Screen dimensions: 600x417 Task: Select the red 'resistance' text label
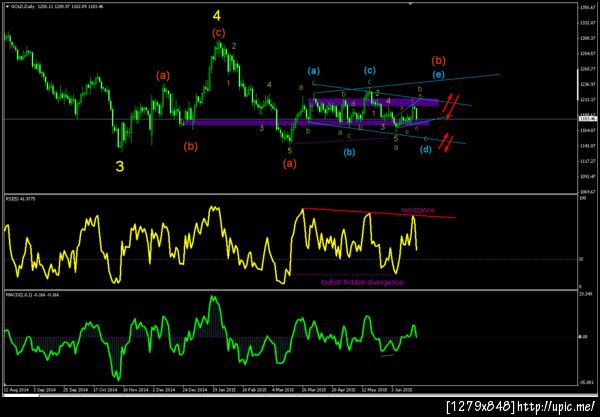418,210
